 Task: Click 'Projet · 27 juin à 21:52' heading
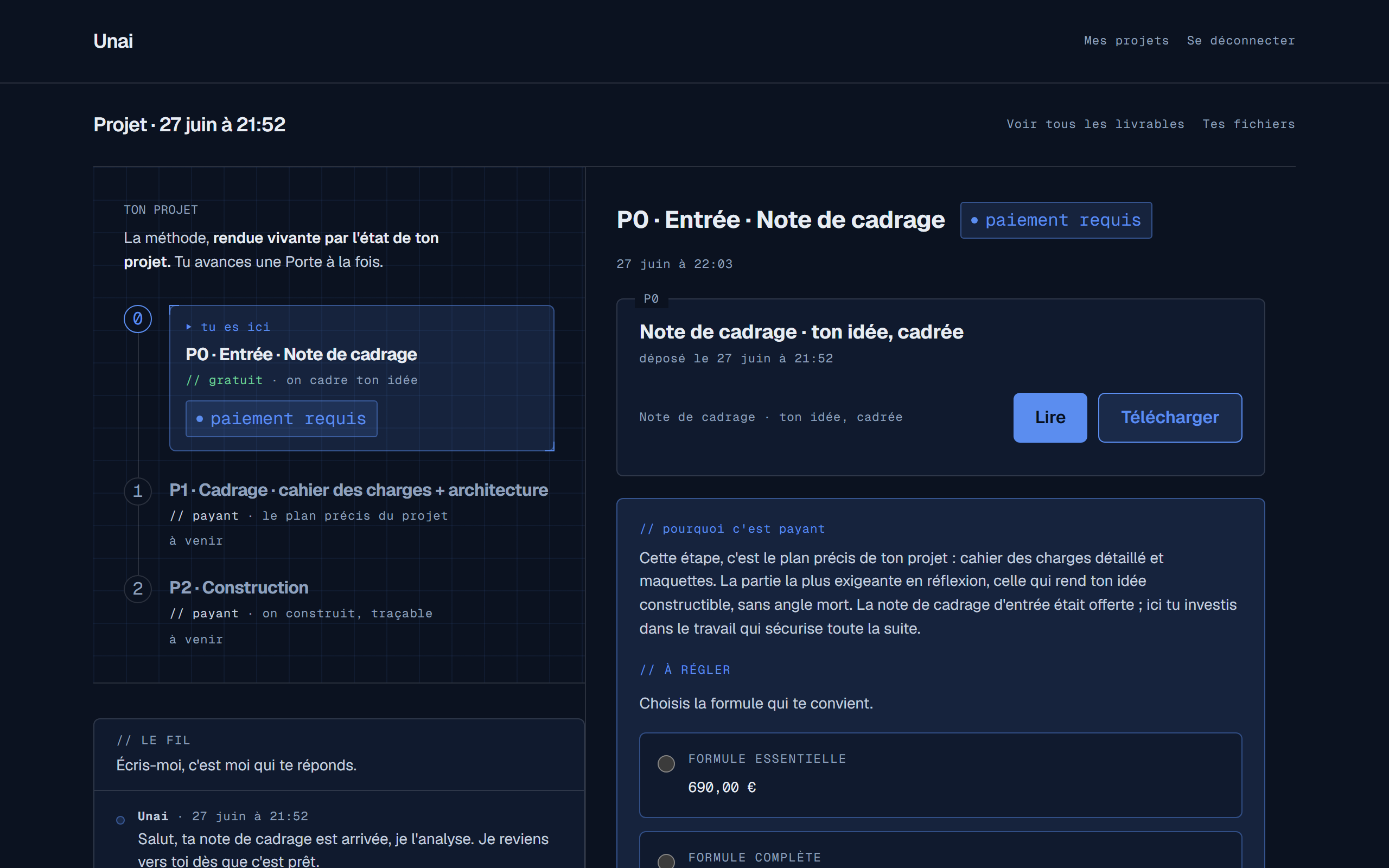[x=189, y=125]
